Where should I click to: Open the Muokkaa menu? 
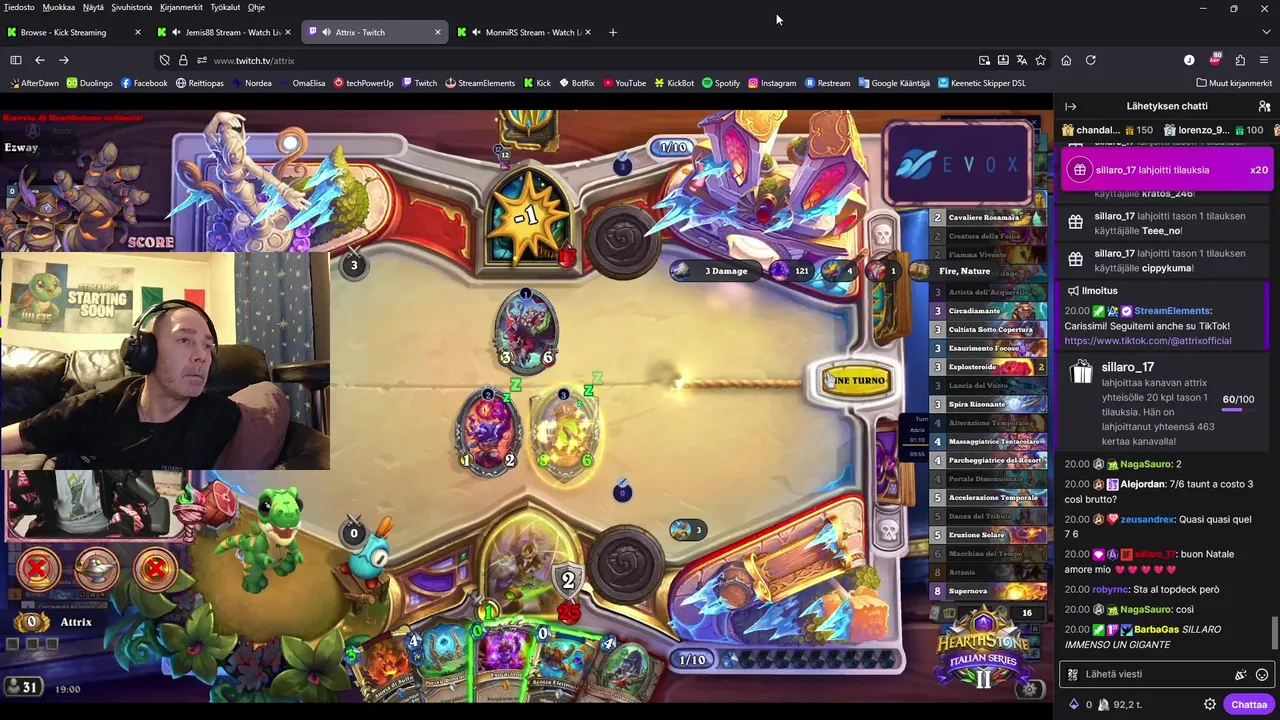coord(59,7)
